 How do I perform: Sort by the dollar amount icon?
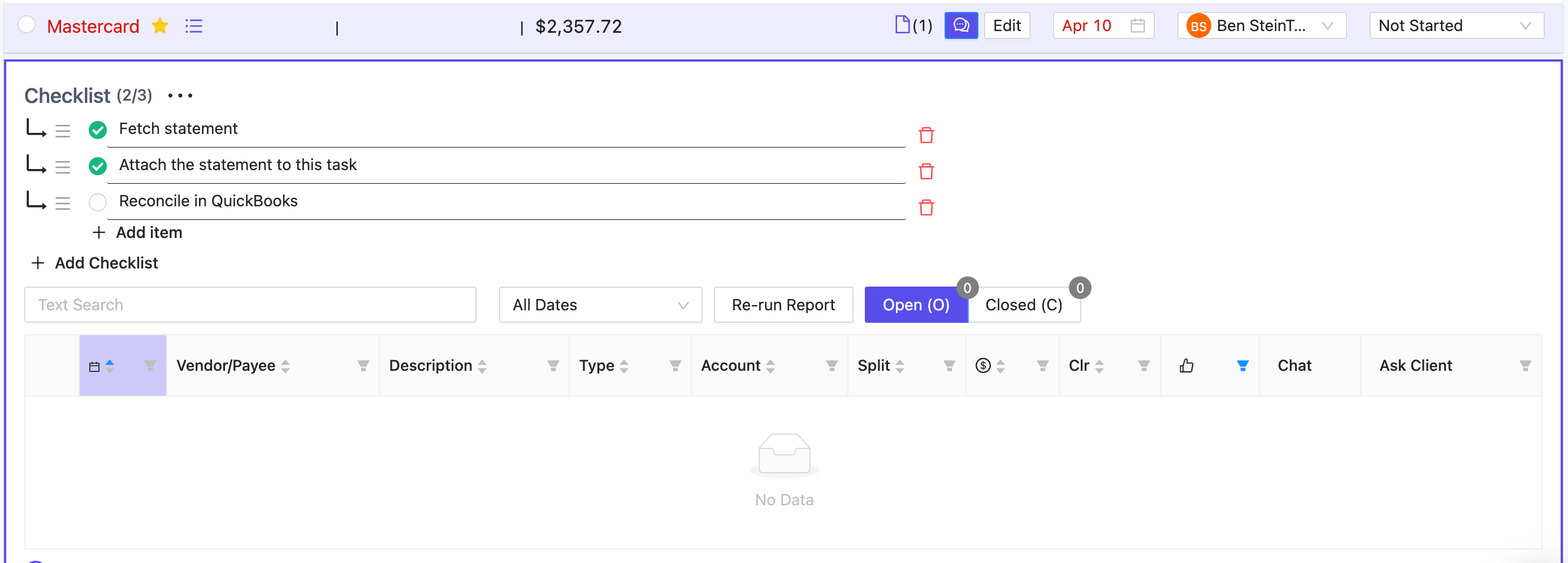[983, 366]
